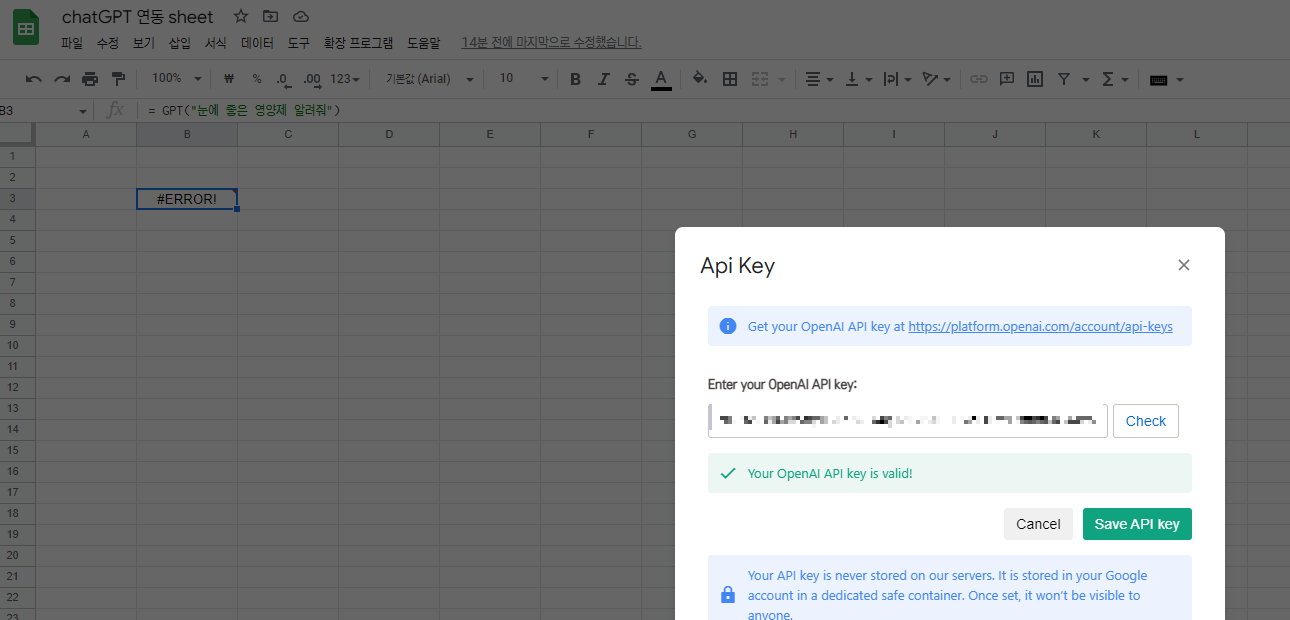The image size is (1290, 620).
Task: Open the 파일 menu
Action: [x=72, y=43]
